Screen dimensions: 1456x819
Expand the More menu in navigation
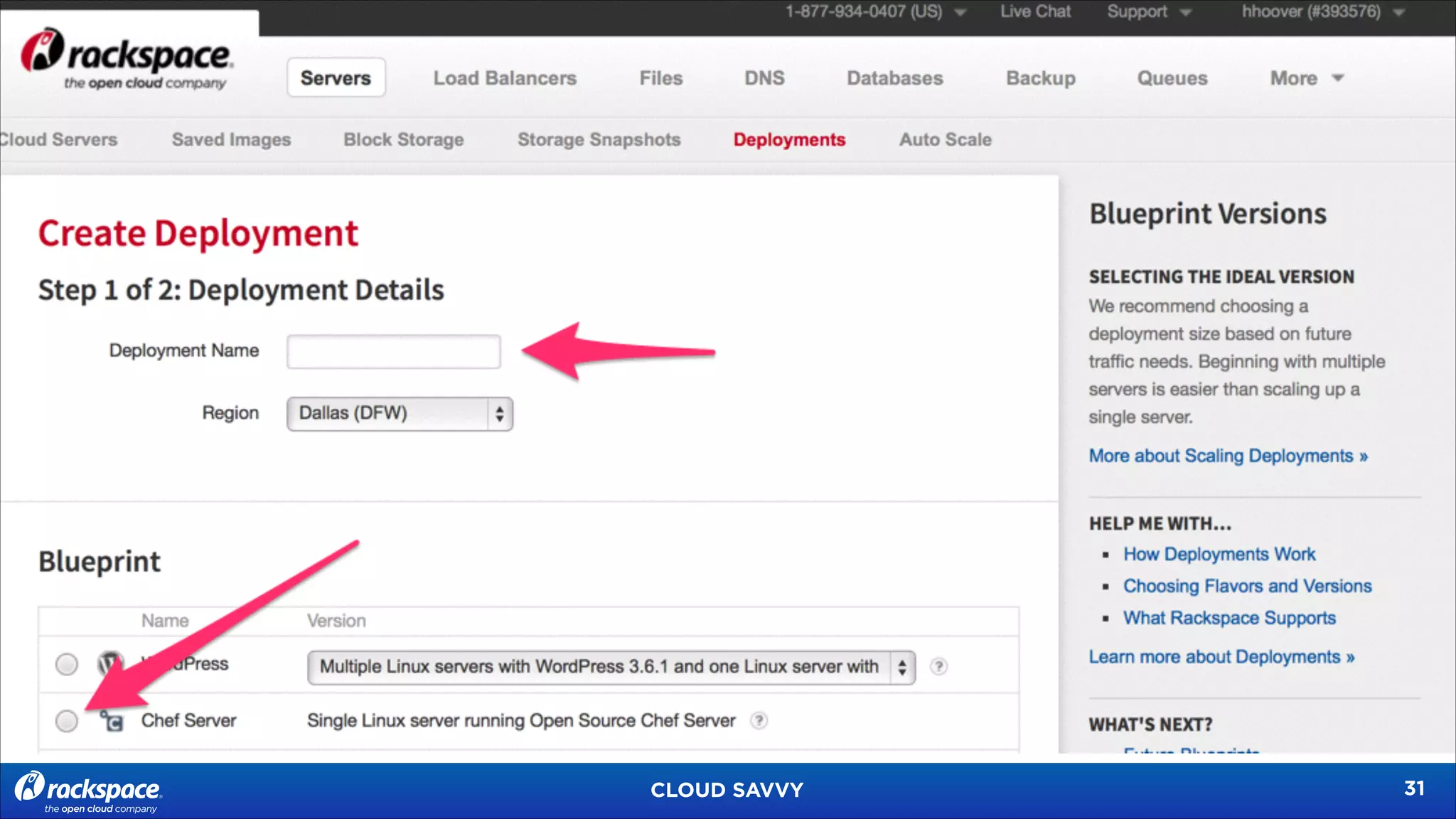1306,78
